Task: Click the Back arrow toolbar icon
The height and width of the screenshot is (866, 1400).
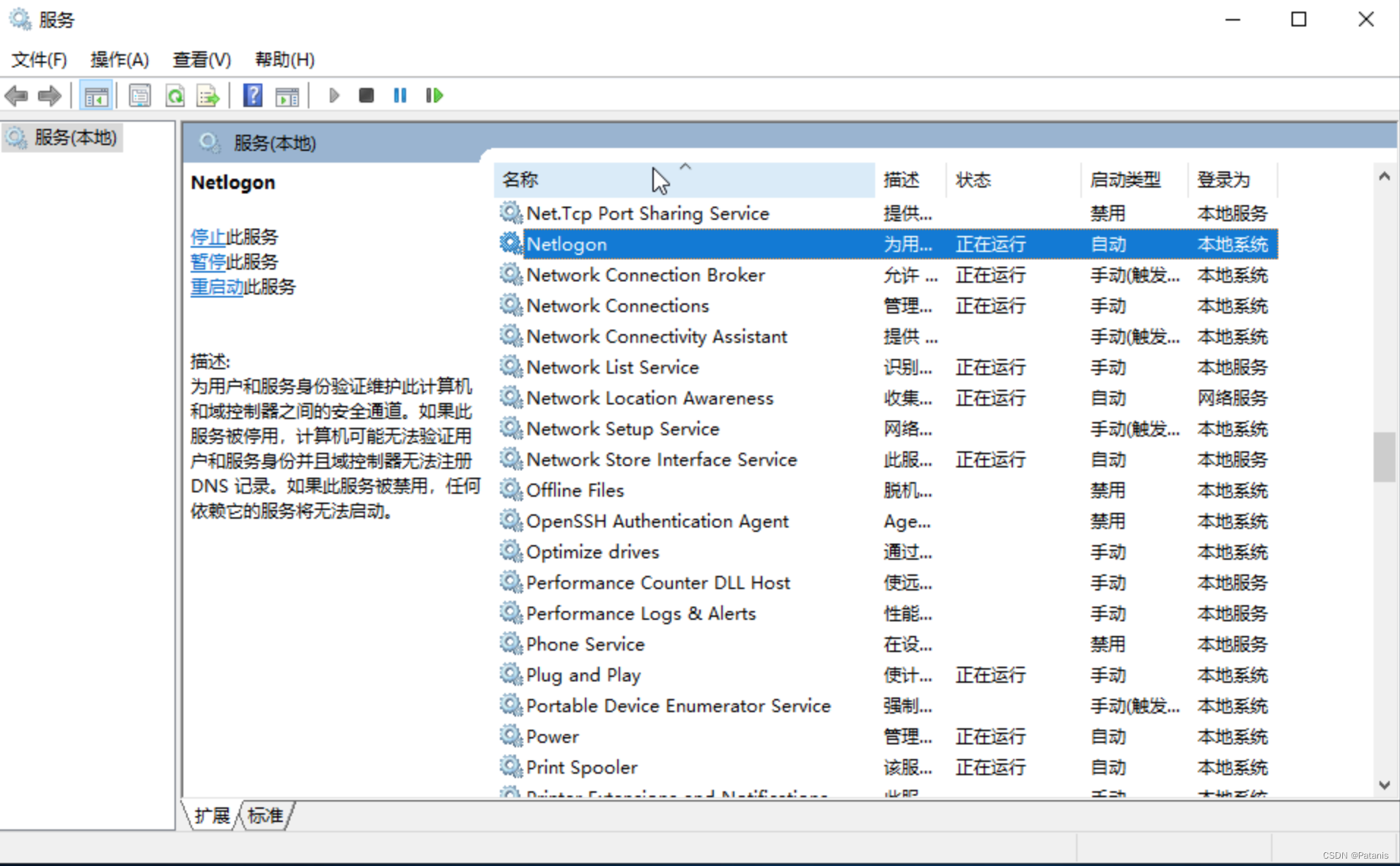Action: [16, 95]
